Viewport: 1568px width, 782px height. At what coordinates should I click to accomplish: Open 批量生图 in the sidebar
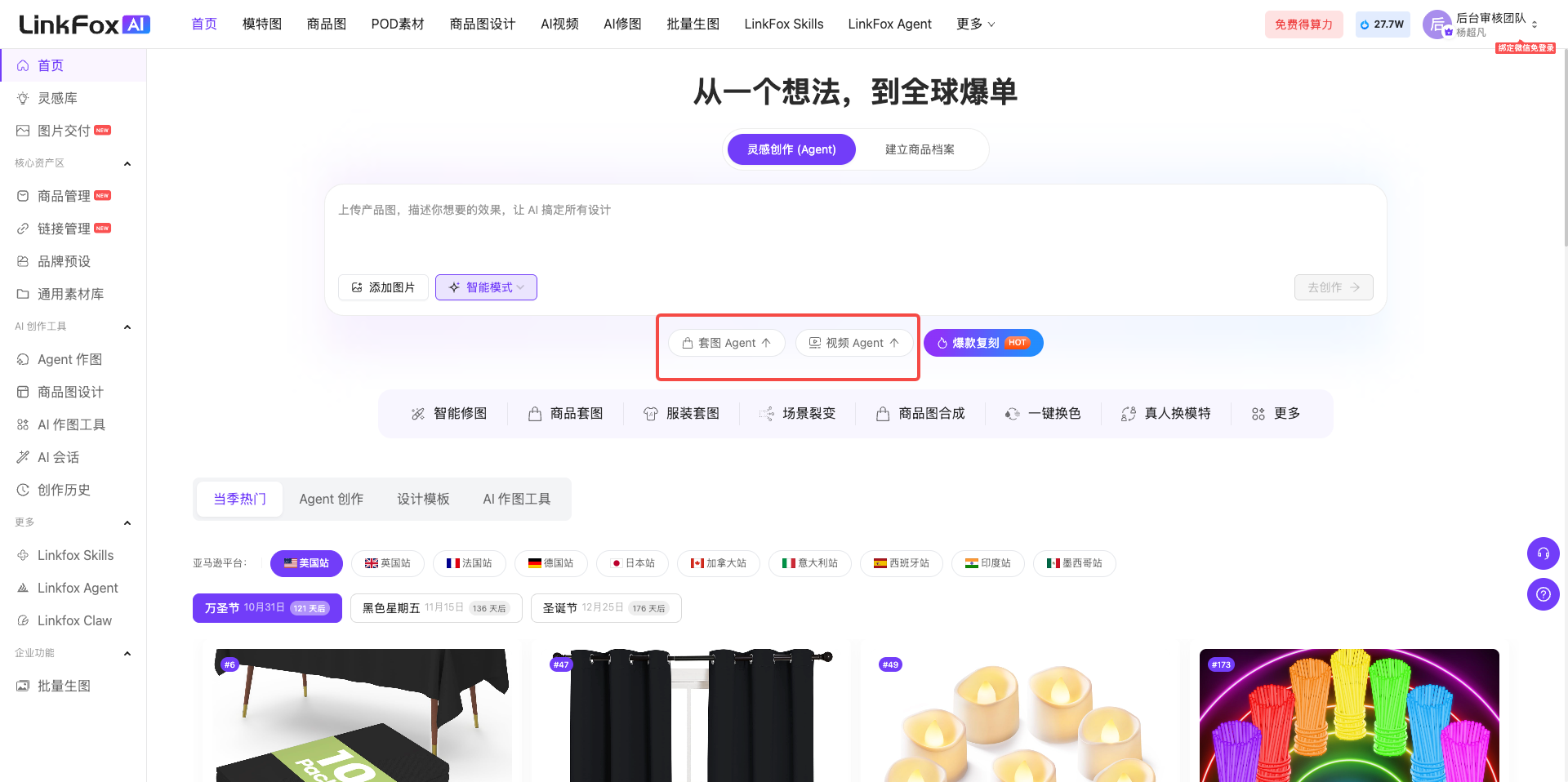[x=73, y=686]
